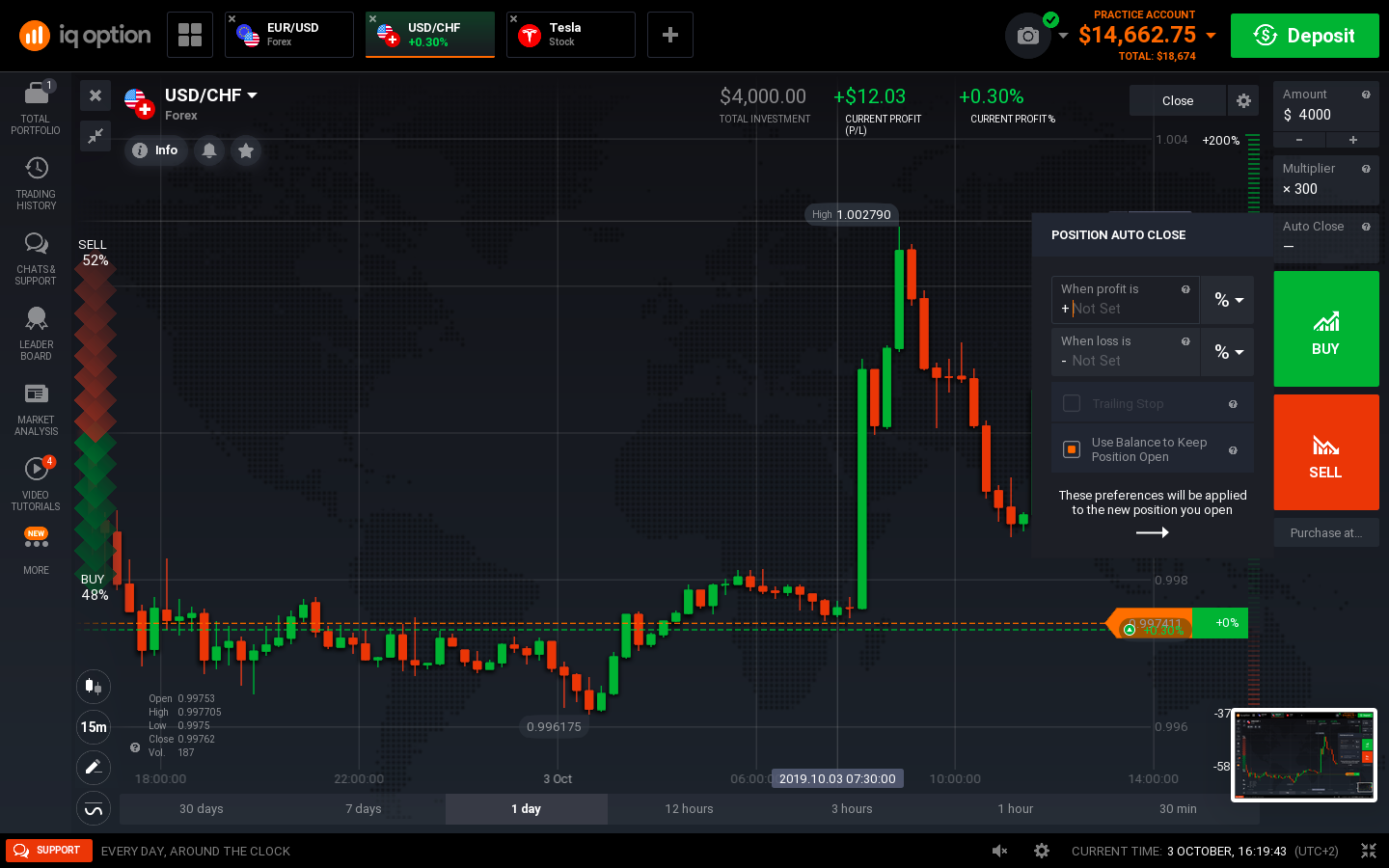Click the chart minimap thumbnail
Screen dimensions: 1389x868
(1304, 755)
